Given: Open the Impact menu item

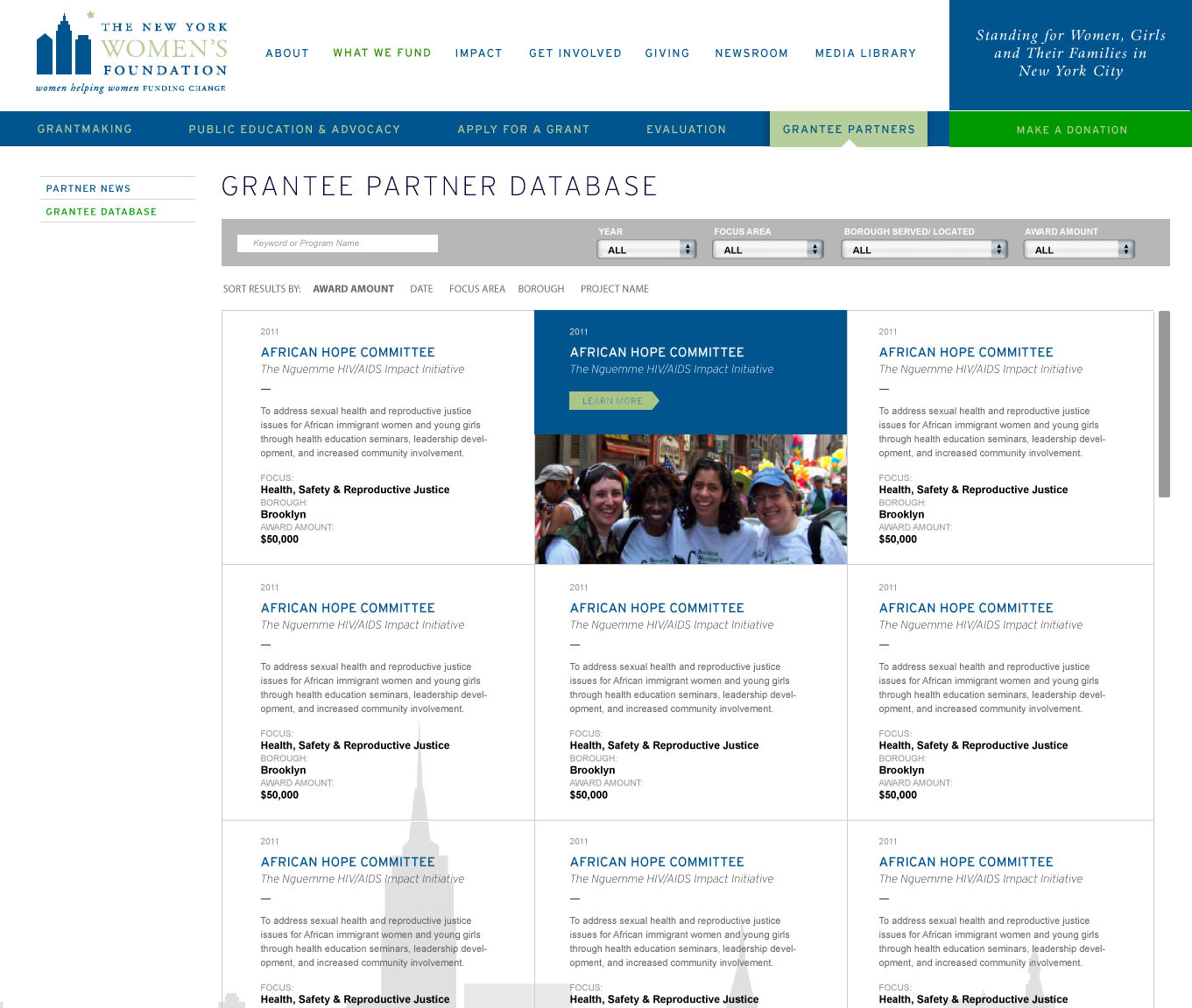Looking at the screenshot, I should point(478,53).
